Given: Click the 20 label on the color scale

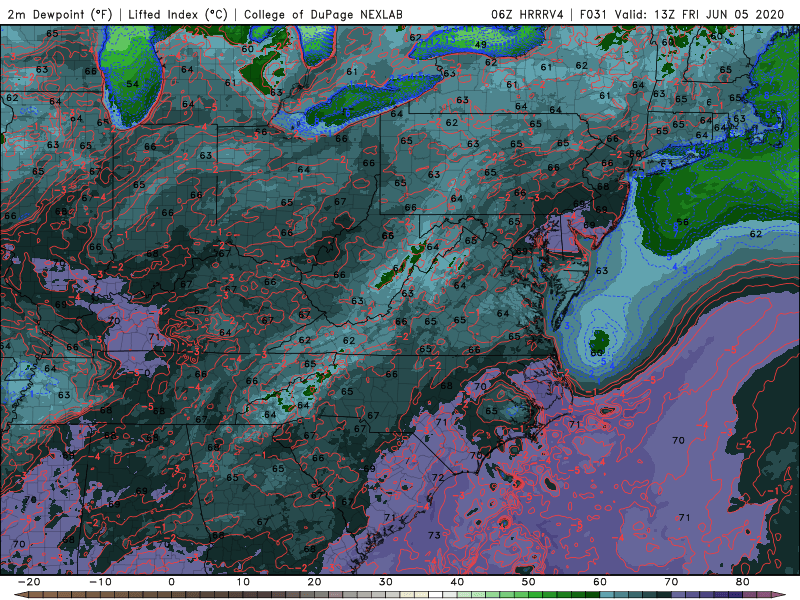Looking at the screenshot, I should click(x=314, y=582).
